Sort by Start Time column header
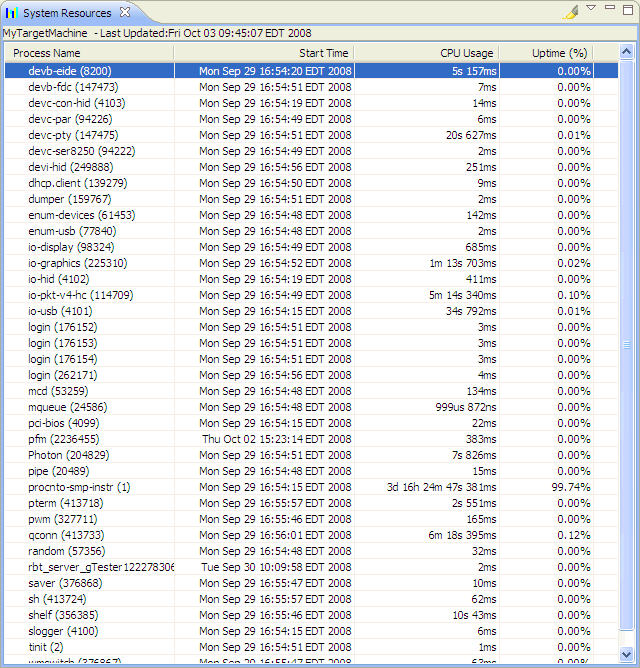Image resolution: width=640 pixels, height=668 pixels. 323,53
